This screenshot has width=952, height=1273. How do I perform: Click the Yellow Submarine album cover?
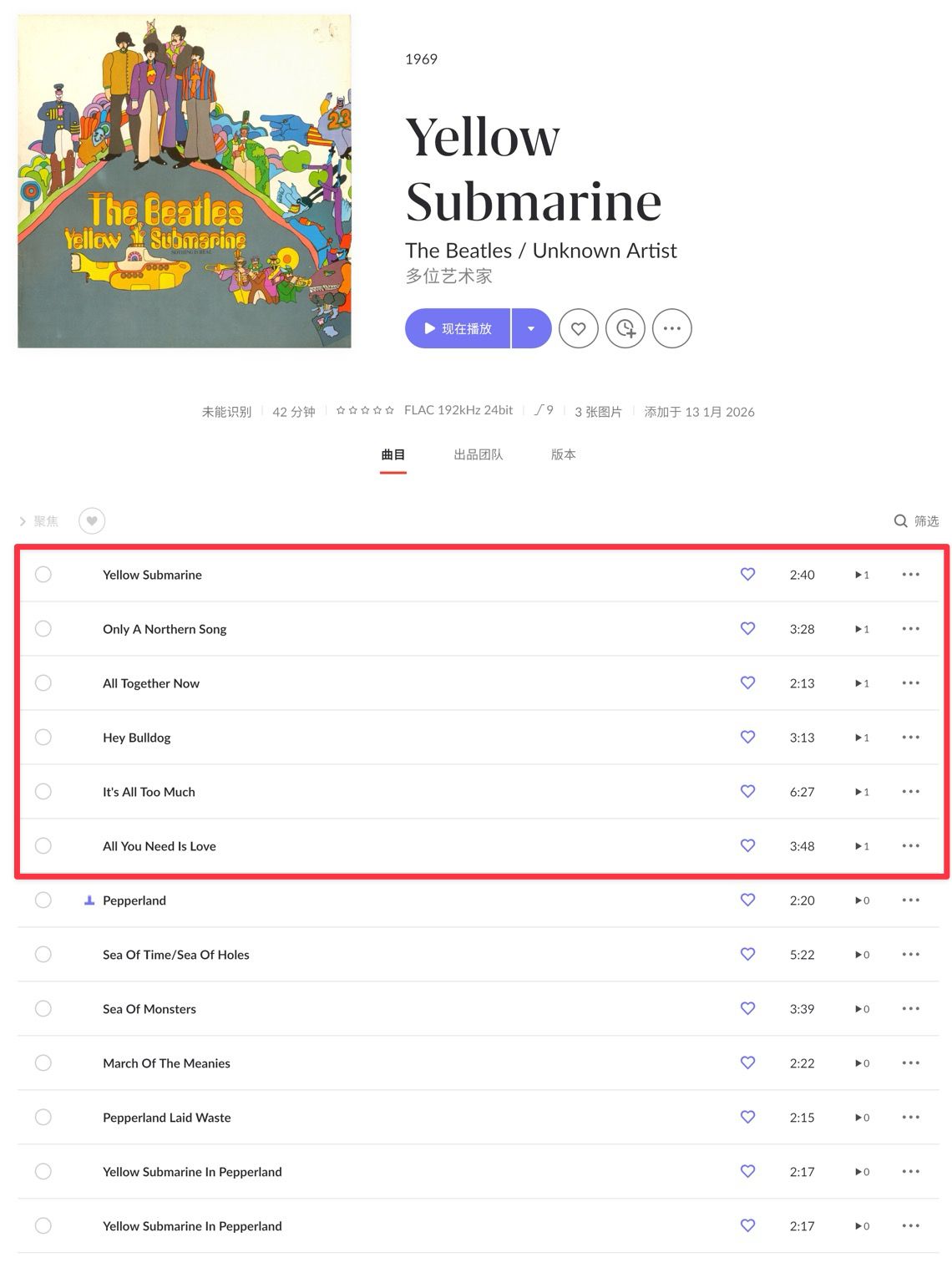click(185, 181)
